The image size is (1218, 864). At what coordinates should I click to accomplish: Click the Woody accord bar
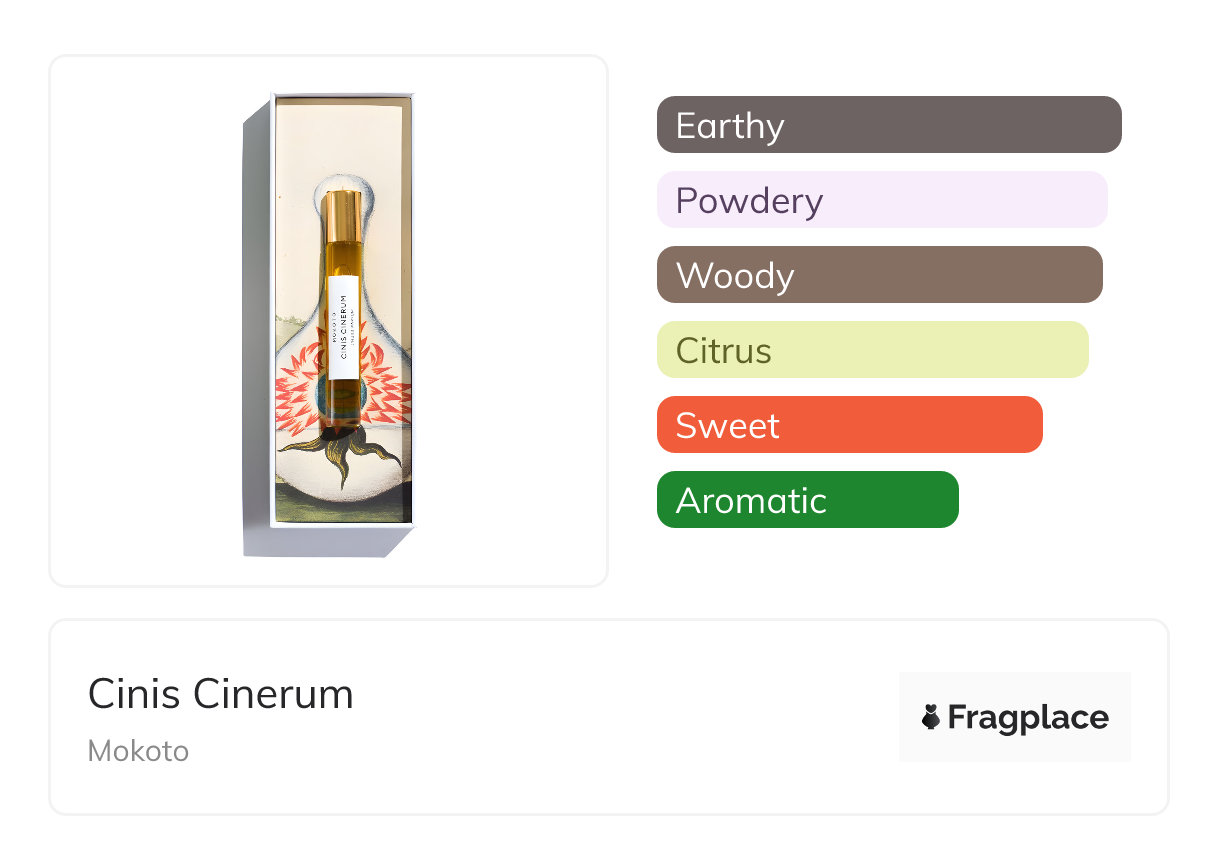(x=879, y=275)
